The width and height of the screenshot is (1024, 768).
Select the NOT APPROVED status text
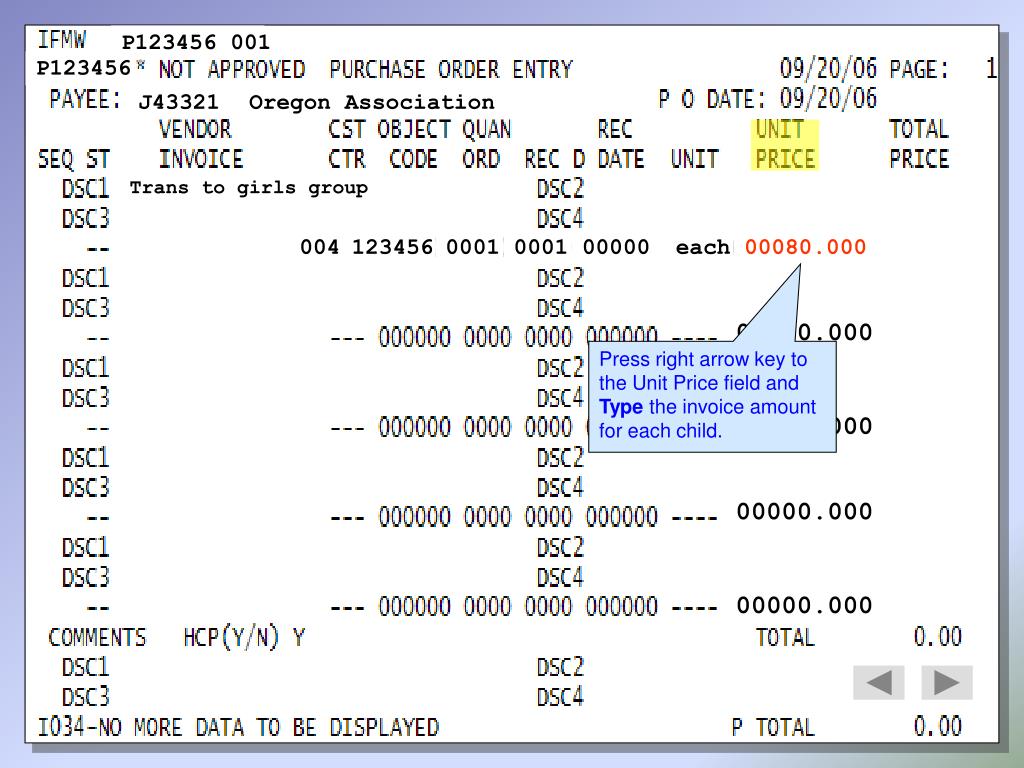coord(232,69)
